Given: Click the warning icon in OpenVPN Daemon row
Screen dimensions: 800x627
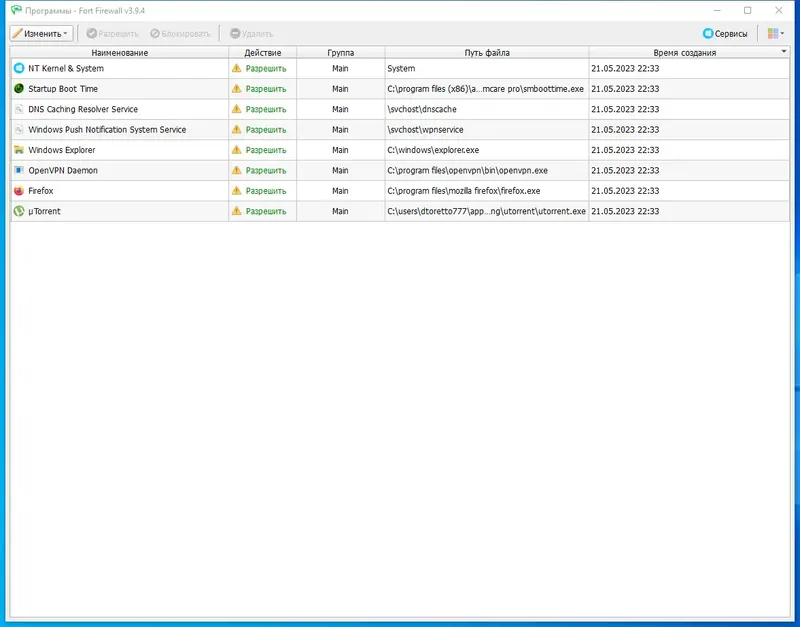Looking at the screenshot, I should [236, 170].
